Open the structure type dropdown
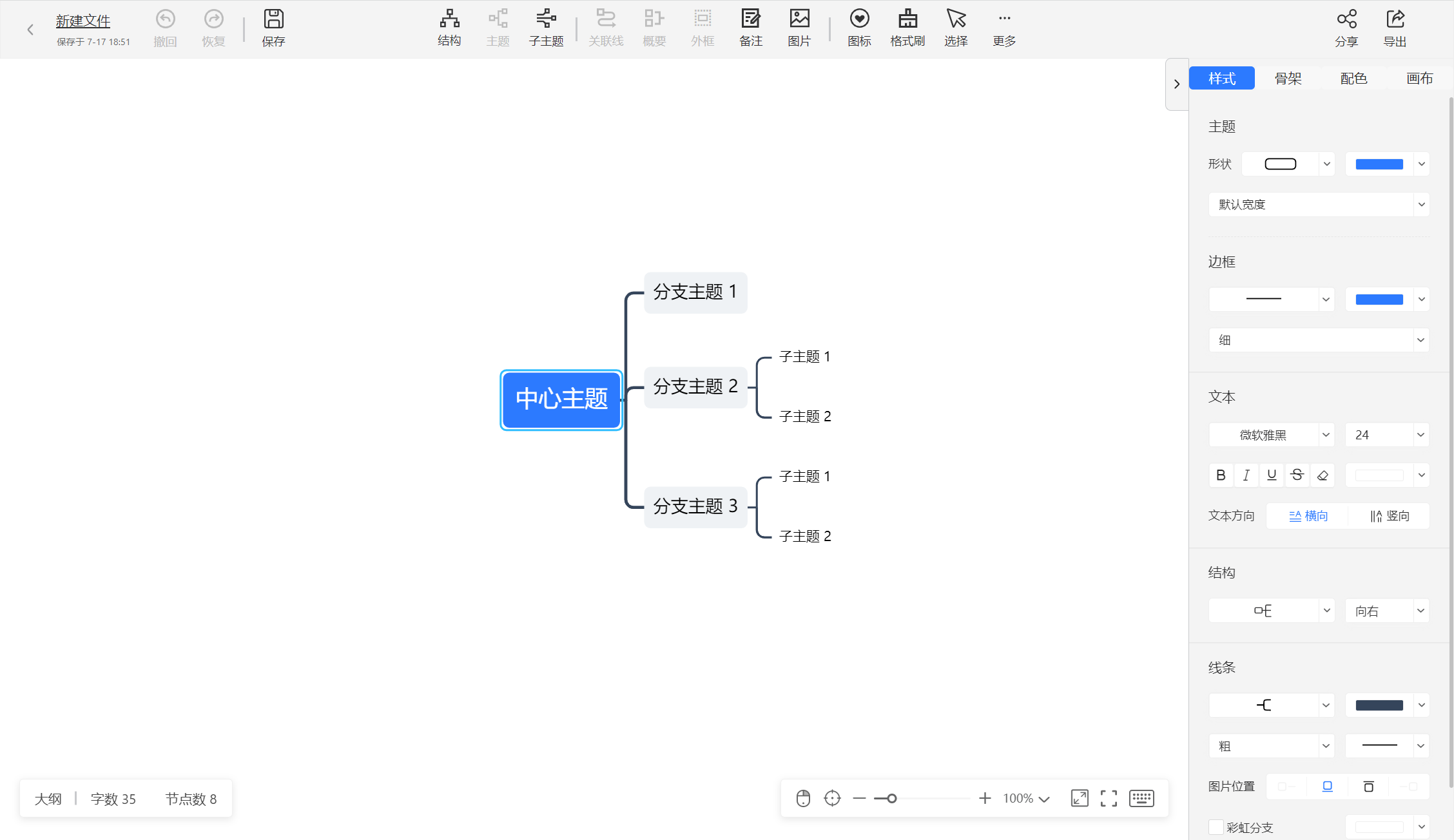 click(1271, 611)
